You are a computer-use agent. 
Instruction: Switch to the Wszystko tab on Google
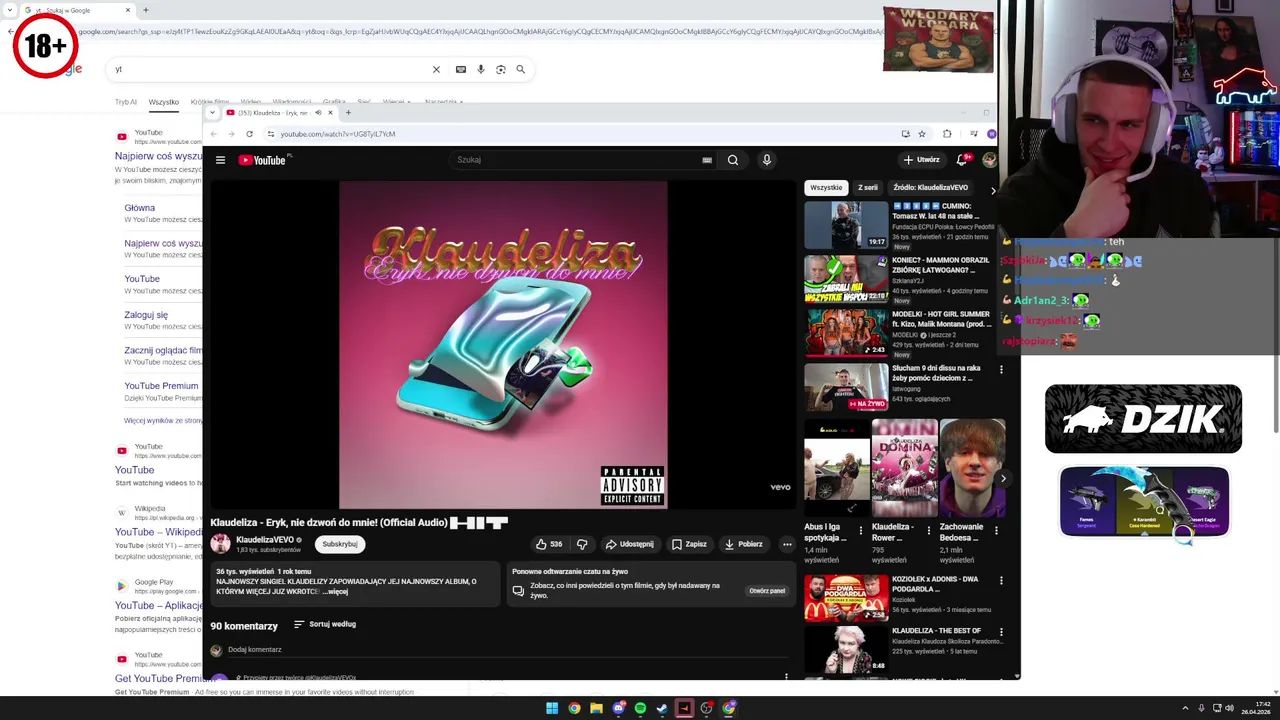pyautogui.click(x=163, y=102)
